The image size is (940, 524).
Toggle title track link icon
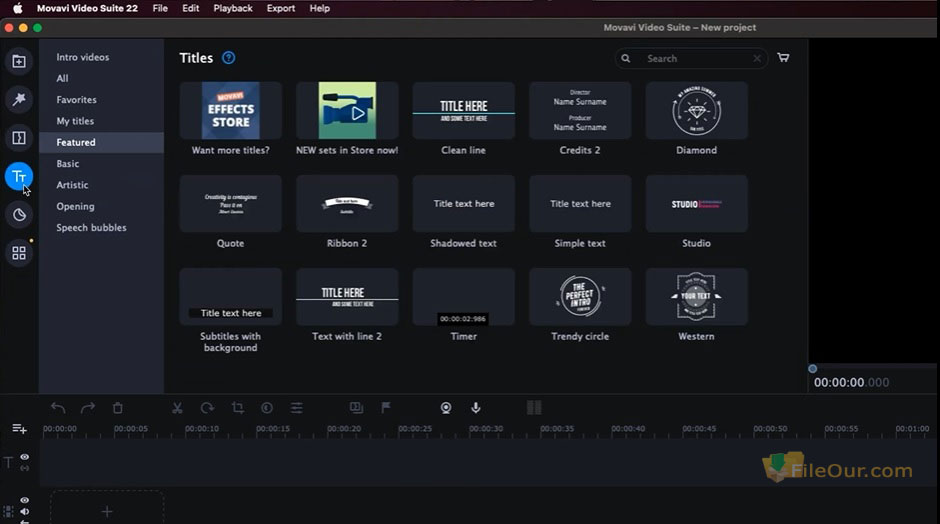pos(25,468)
